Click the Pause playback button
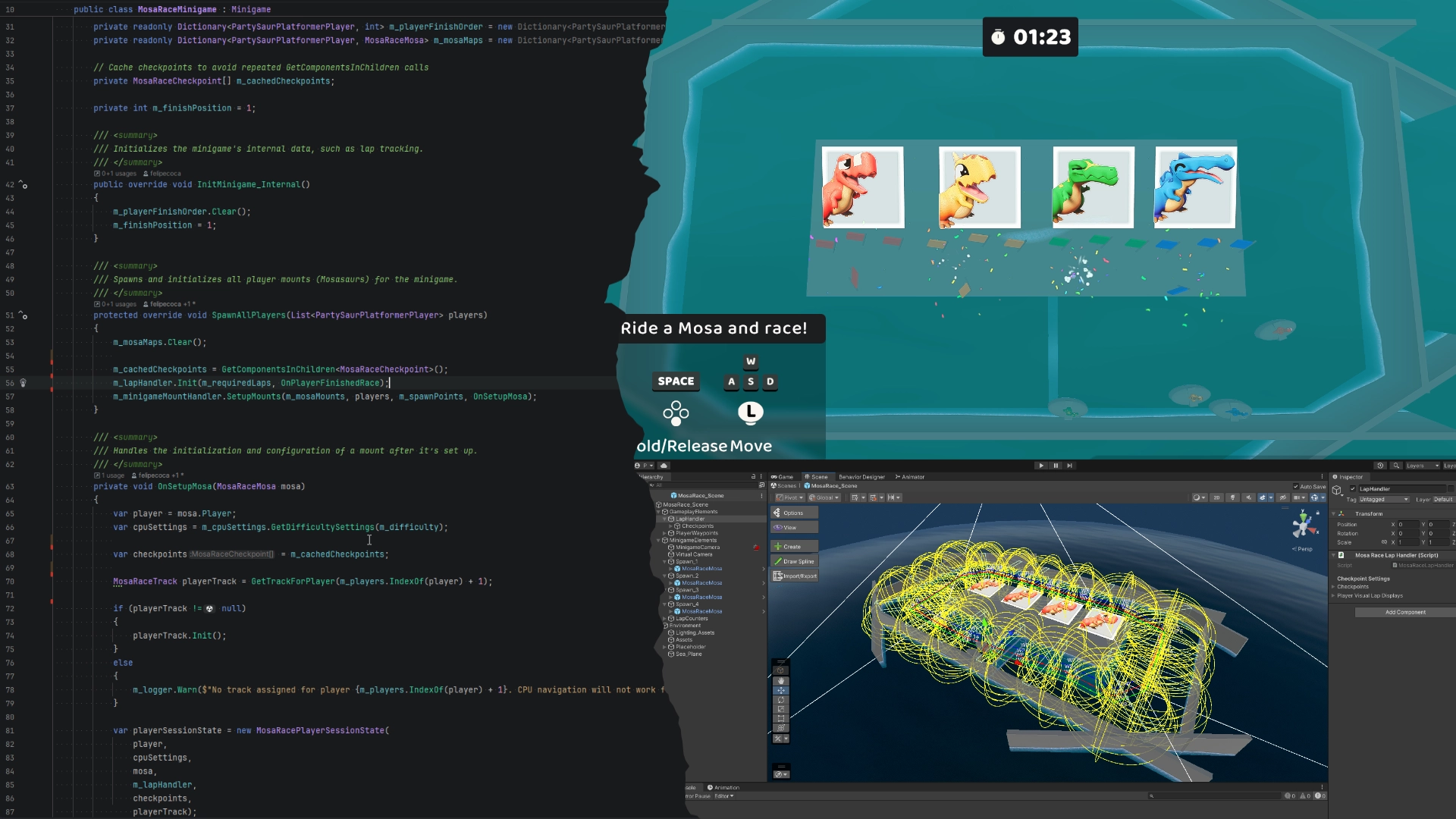The height and width of the screenshot is (819, 1456). click(x=1055, y=466)
